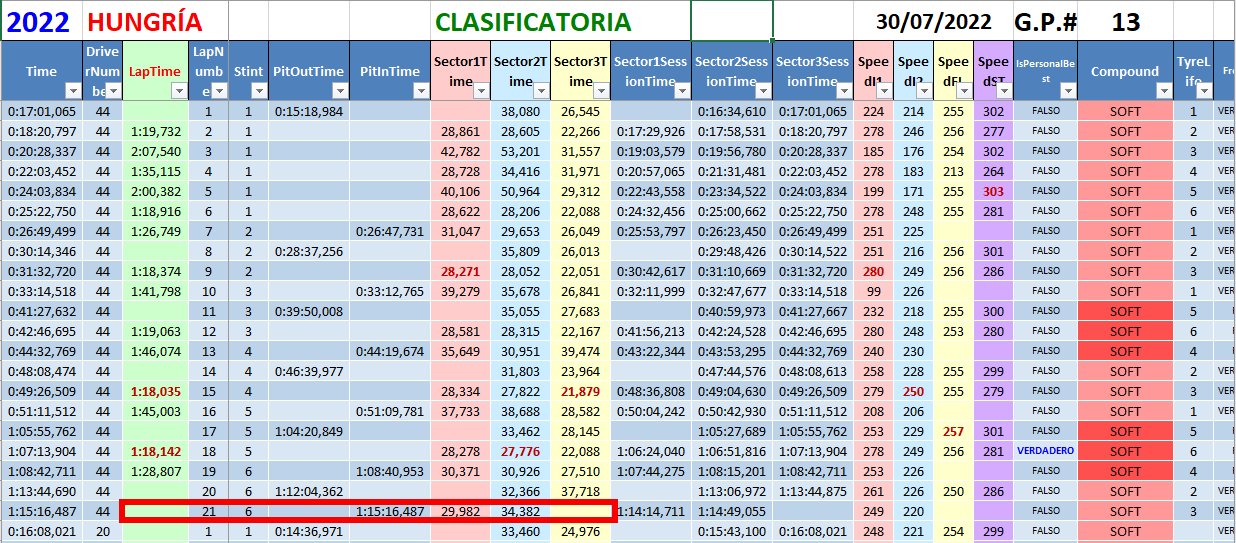1236x543 pixels.
Task: Expand the PitOutTime filter dropdown
Action: click(x=340, y=91)
